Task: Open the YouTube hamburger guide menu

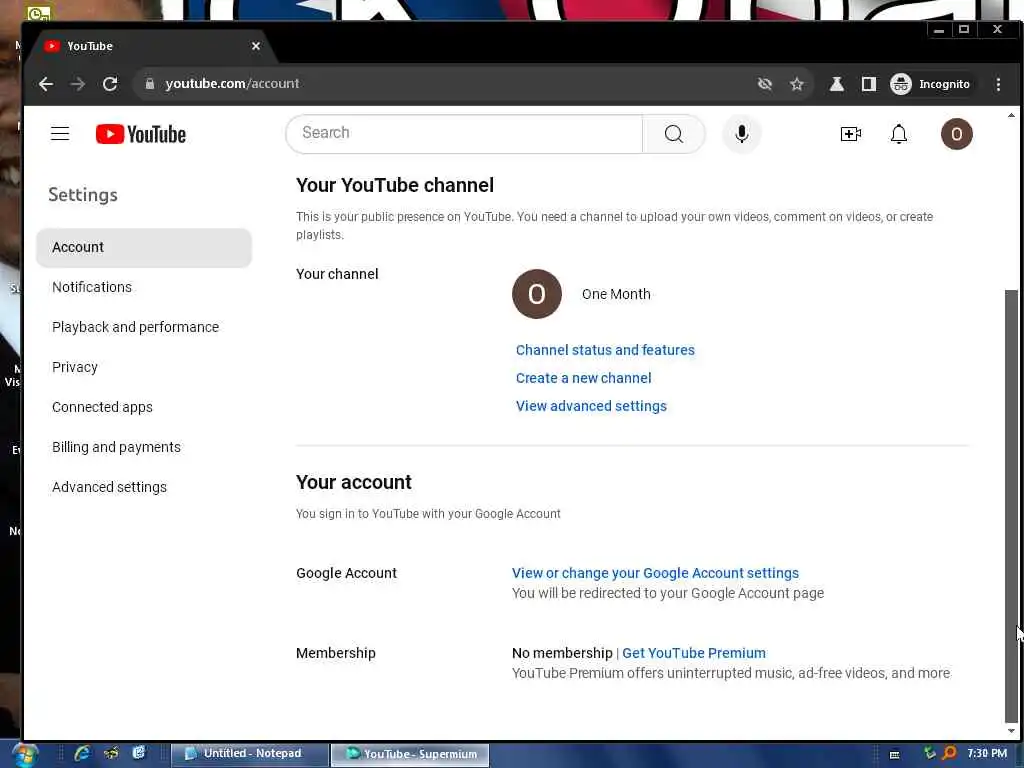Action: coord(60,134)
